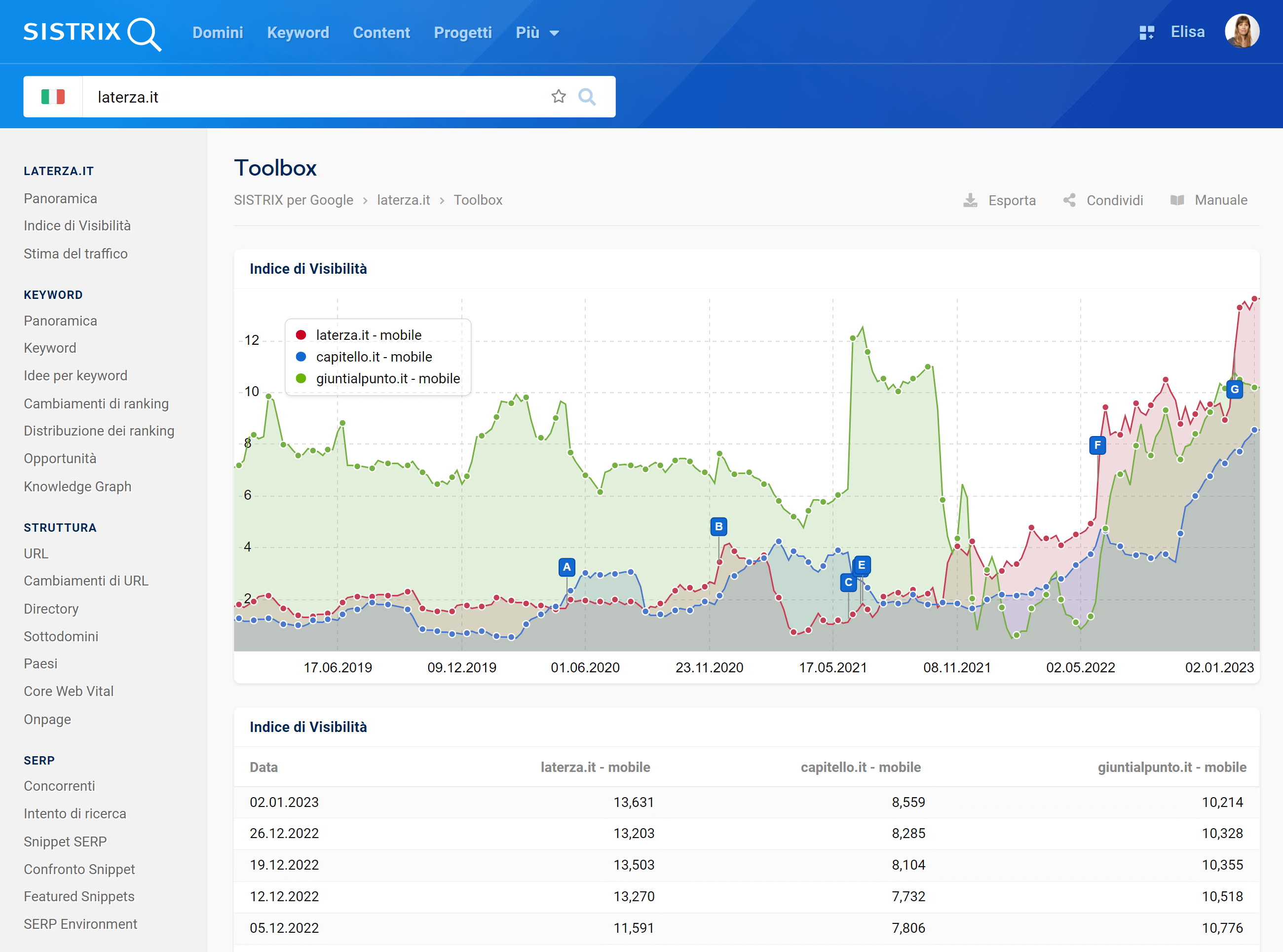Viewport: 1283px width, 952px height.
Task: Open Panoramica under KEYWORD section
Action: (x=61, y=321)
